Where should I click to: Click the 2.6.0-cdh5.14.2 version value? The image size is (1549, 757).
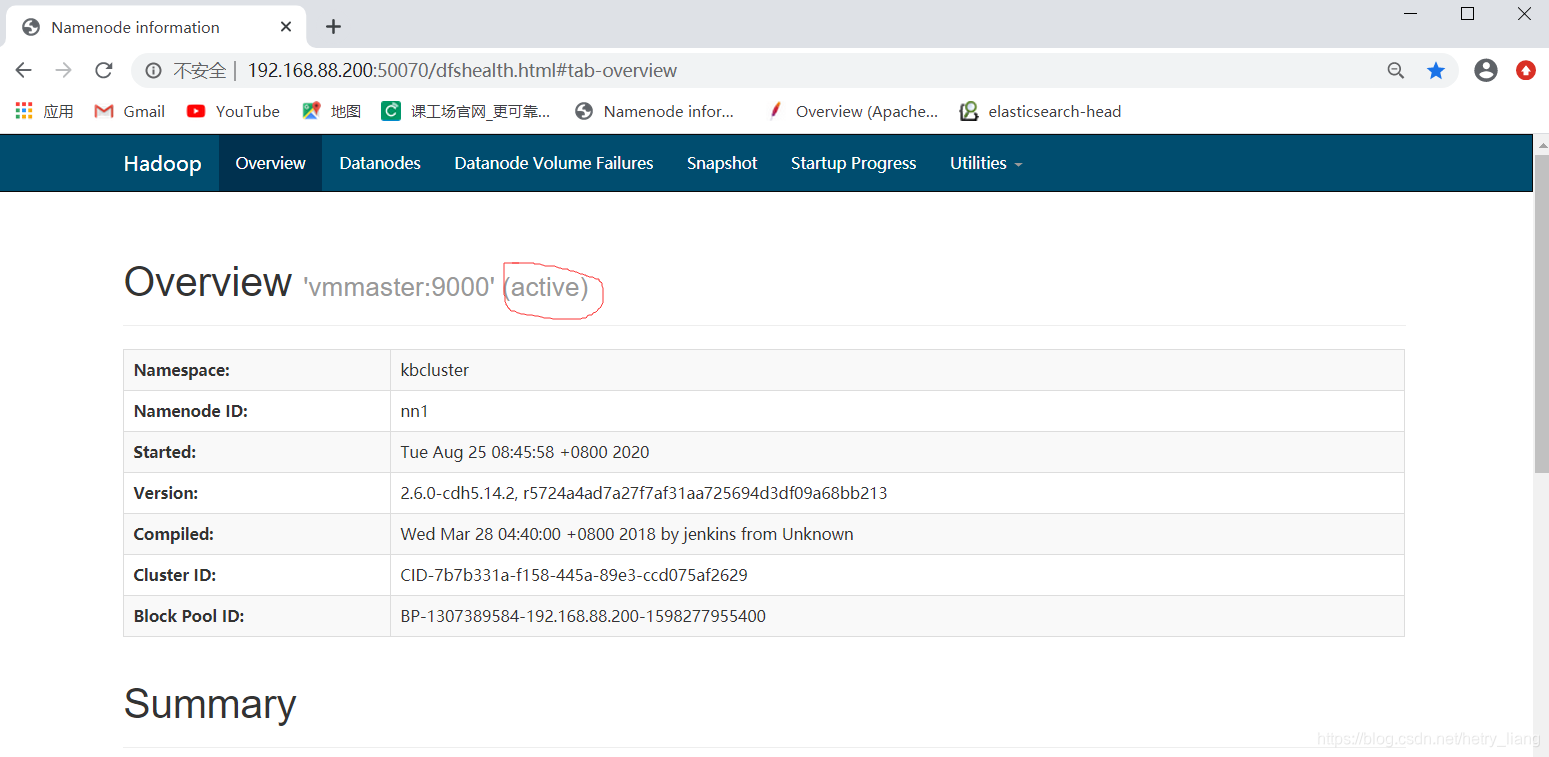tap(644, 493)
